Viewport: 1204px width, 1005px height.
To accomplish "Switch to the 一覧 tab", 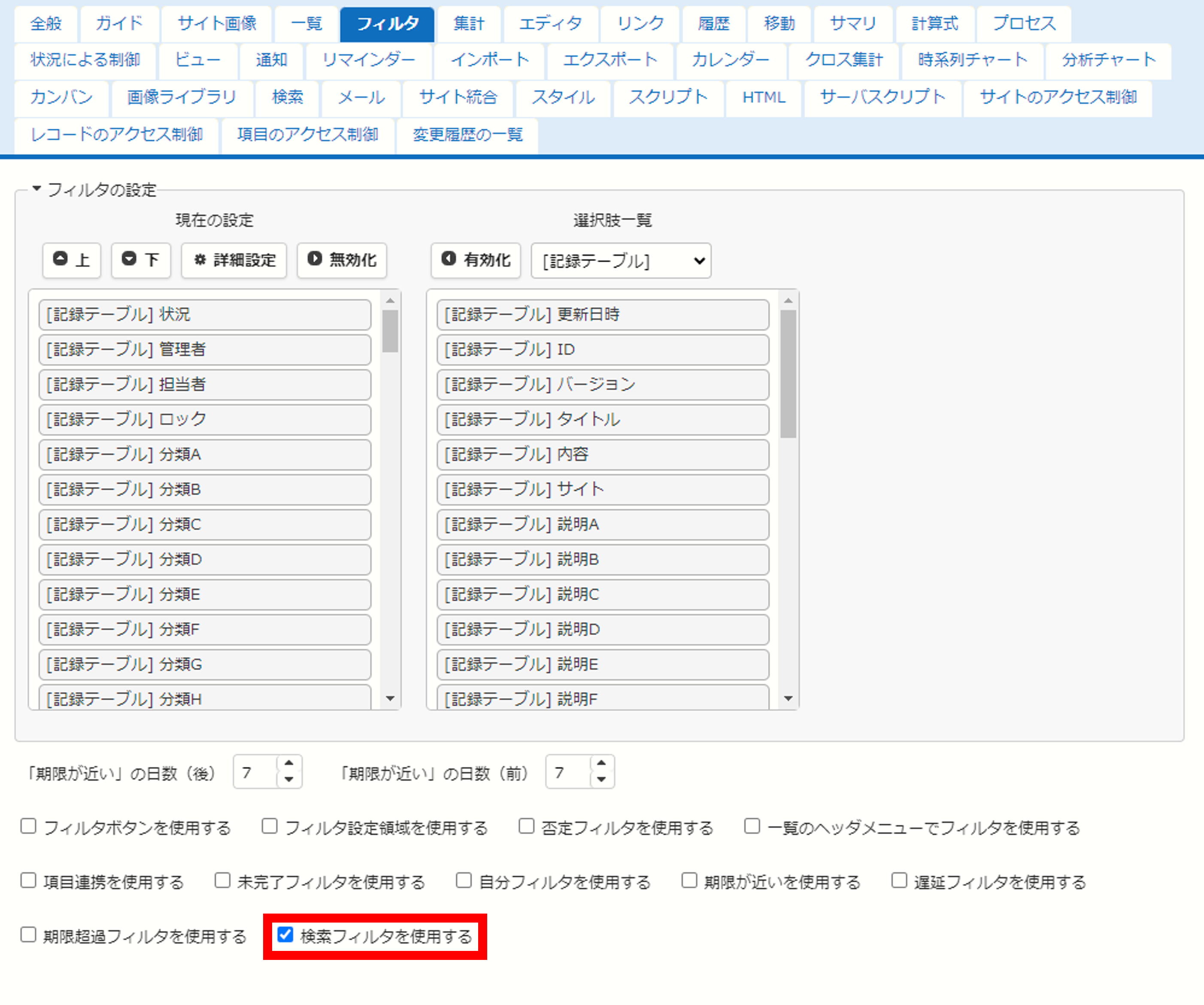I will click(x=307, y=24).
